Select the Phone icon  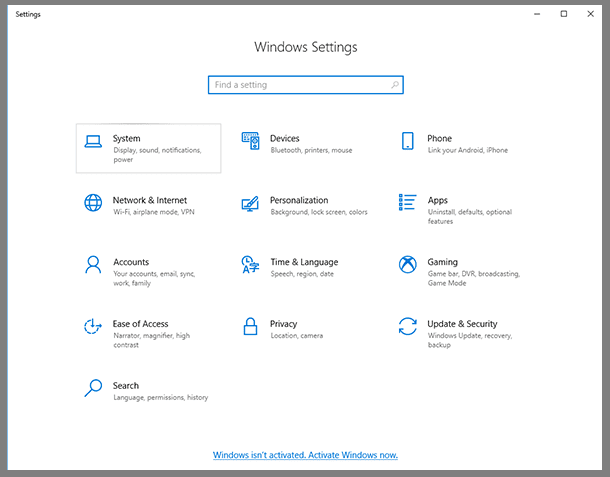pyautogui.click(x=407, y=142)
